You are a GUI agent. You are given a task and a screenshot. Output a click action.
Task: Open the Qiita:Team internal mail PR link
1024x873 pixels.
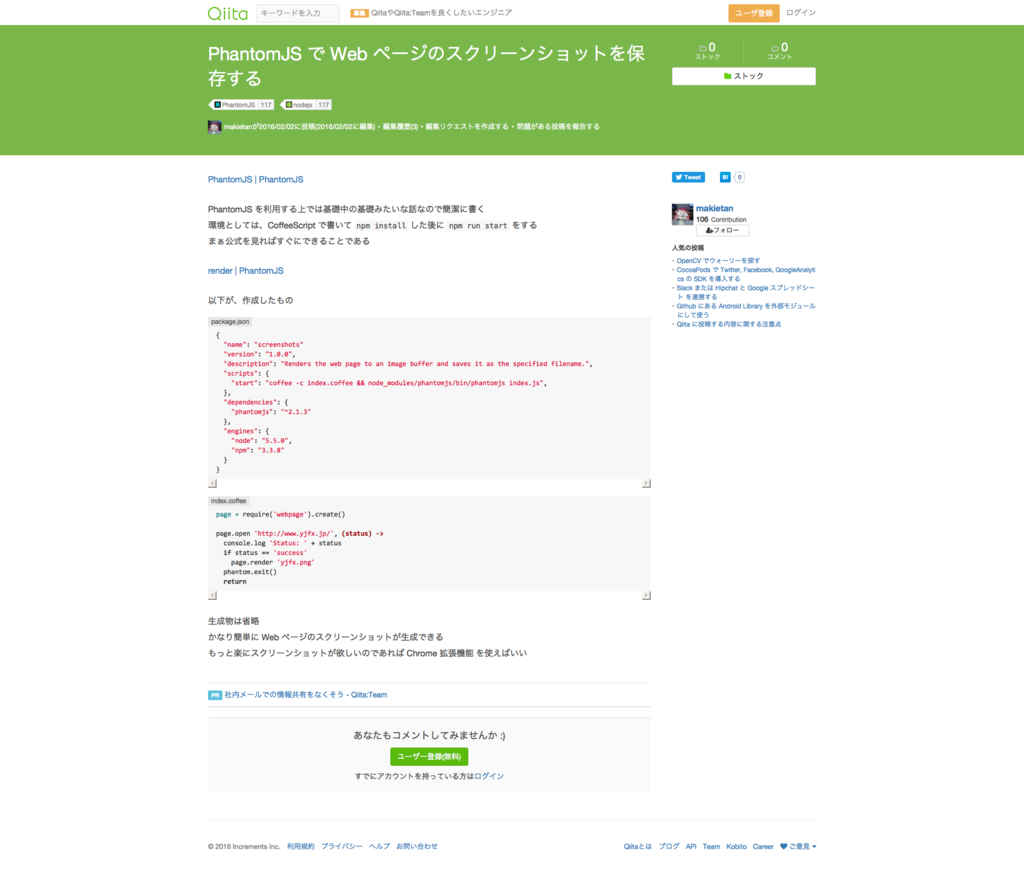point(306,695)
